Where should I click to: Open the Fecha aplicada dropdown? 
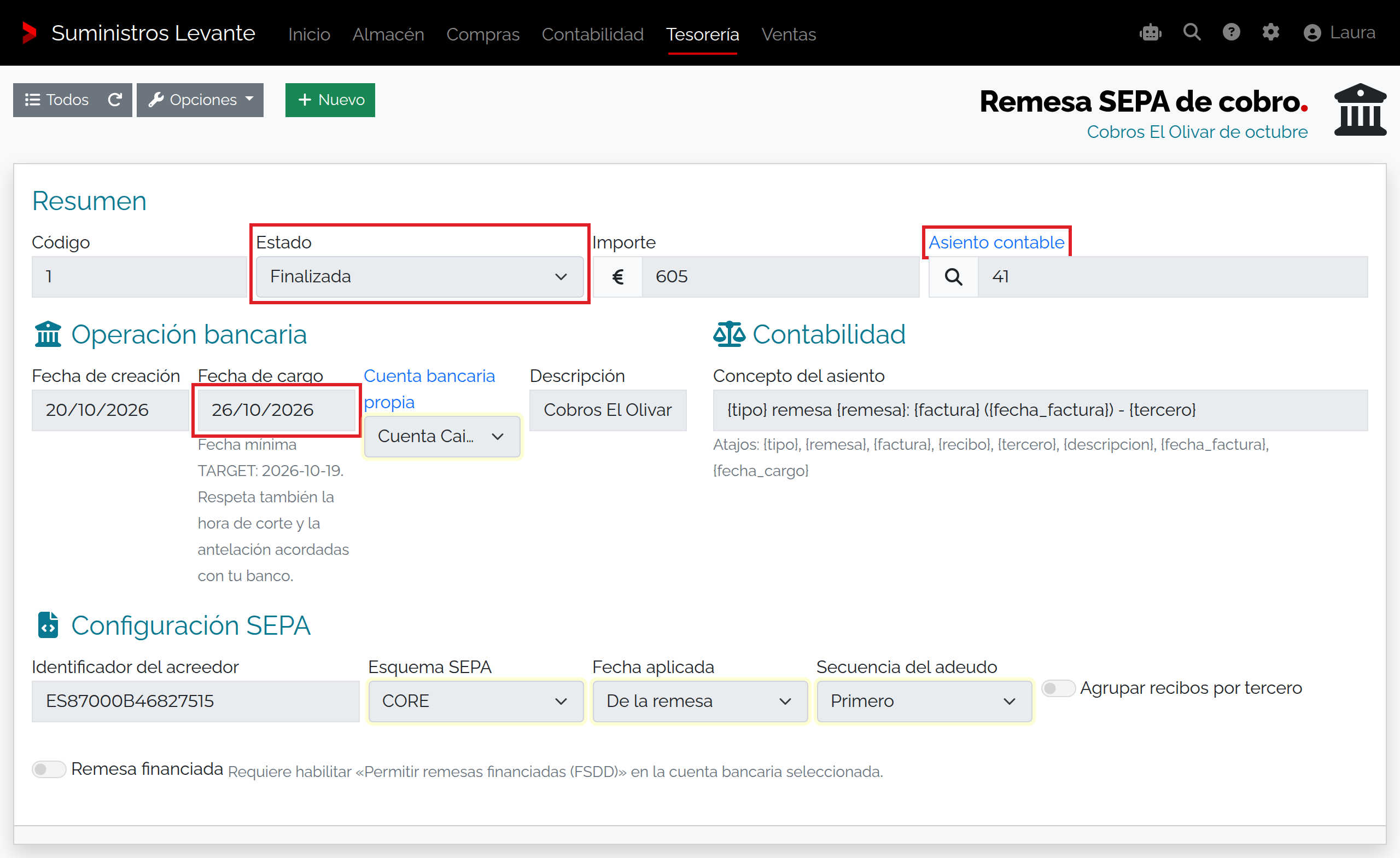pyautogui.click(x=699, y=701)
